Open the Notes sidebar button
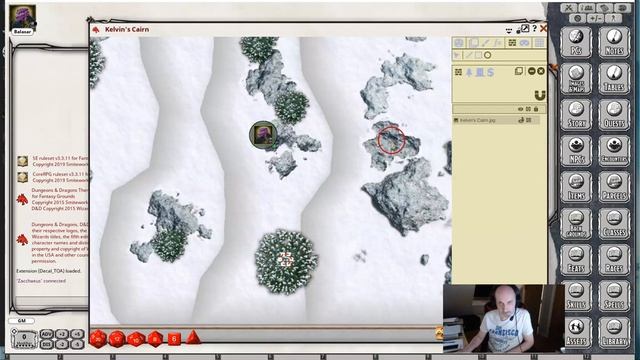The image size is (640, 360). coord(614,42)
